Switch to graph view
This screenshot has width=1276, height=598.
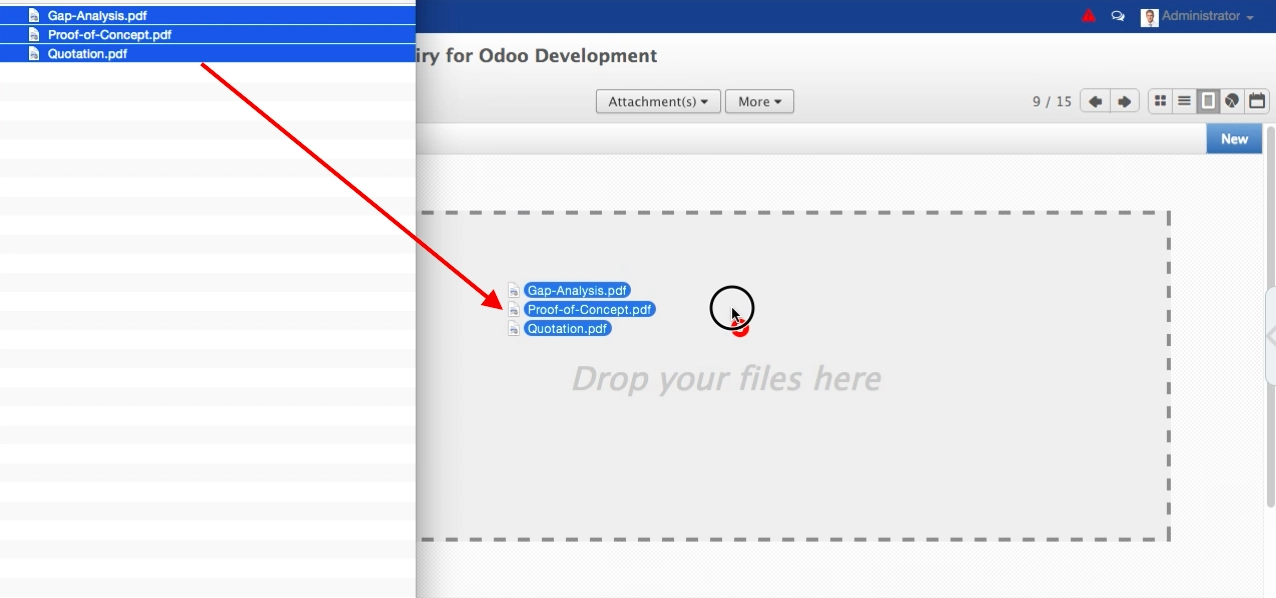click(1232, 101)
